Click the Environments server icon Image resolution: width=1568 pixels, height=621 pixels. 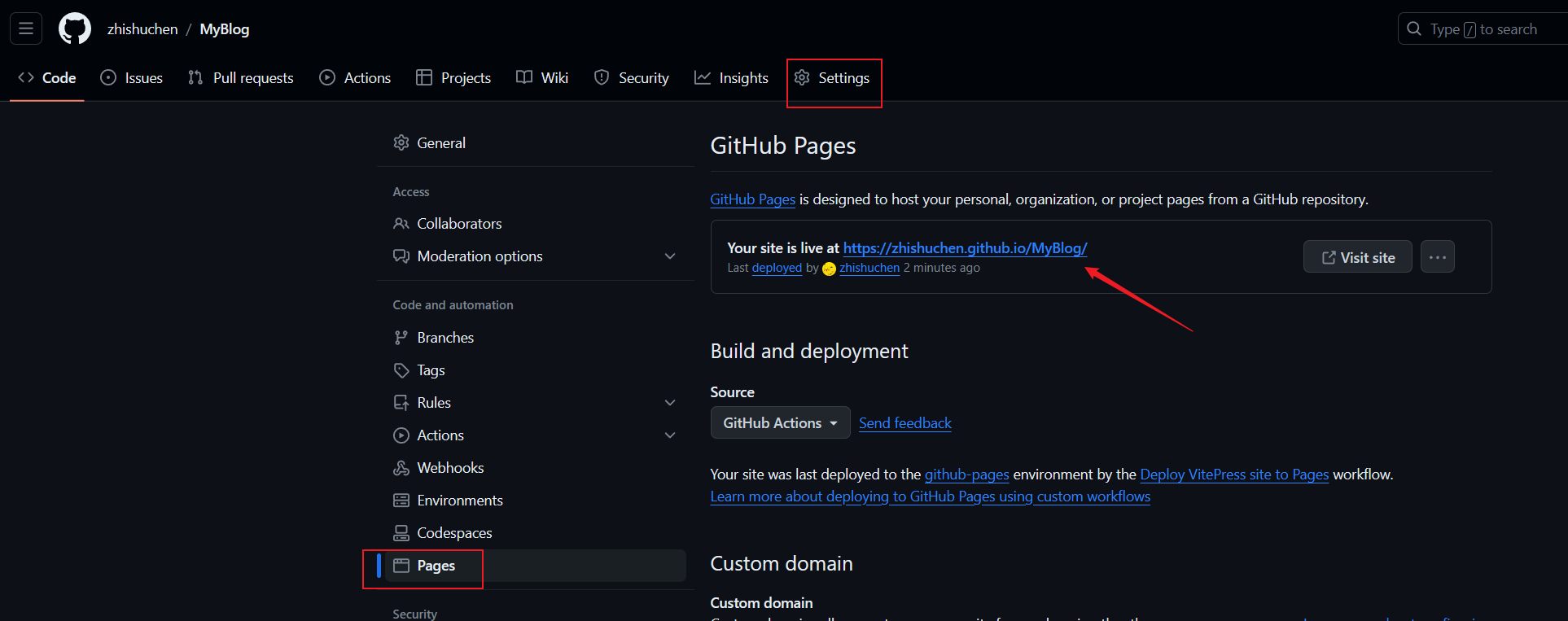tap(401, 501)
